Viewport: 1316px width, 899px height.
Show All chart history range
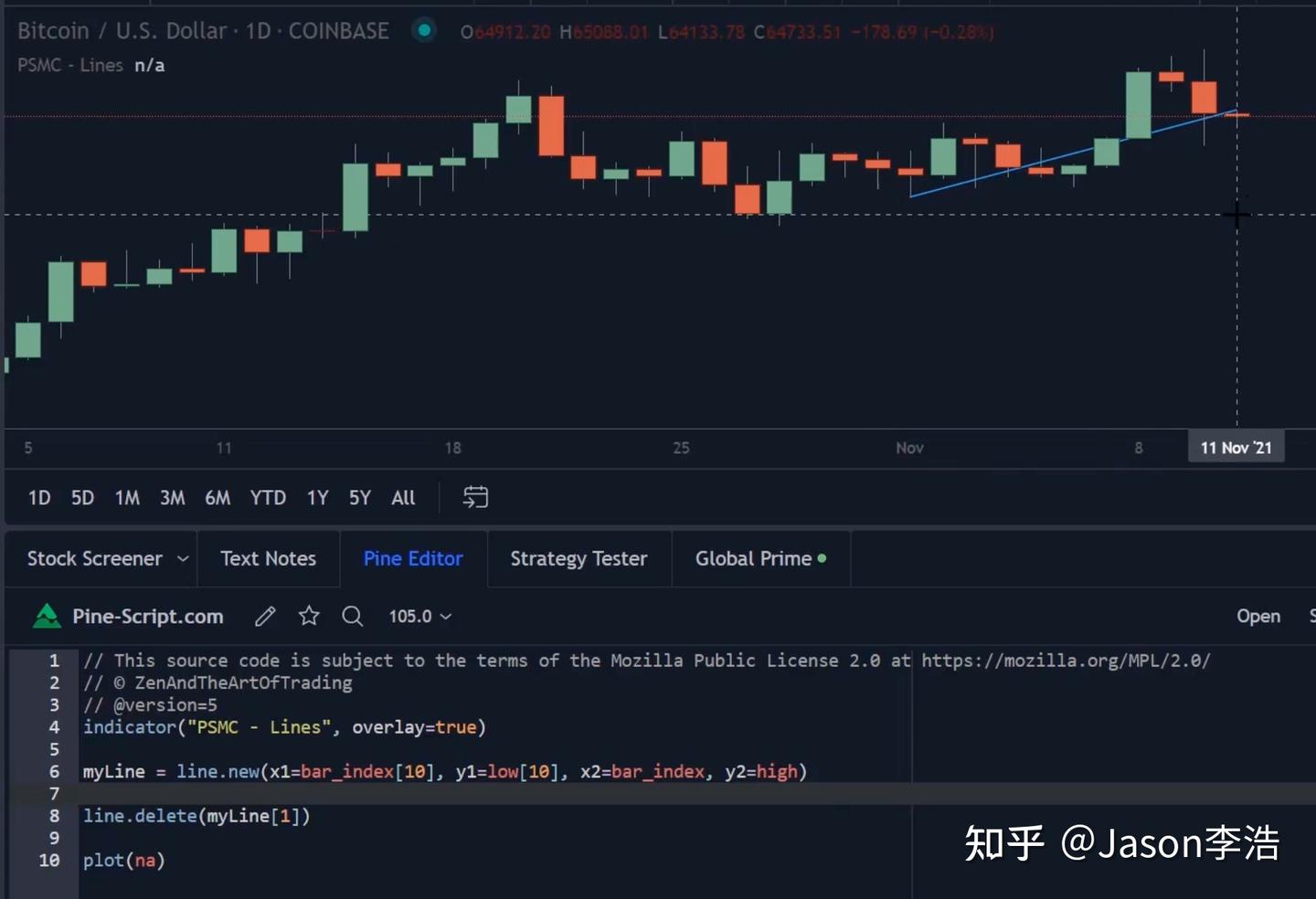pyautogui.click(x=403, y=498)
